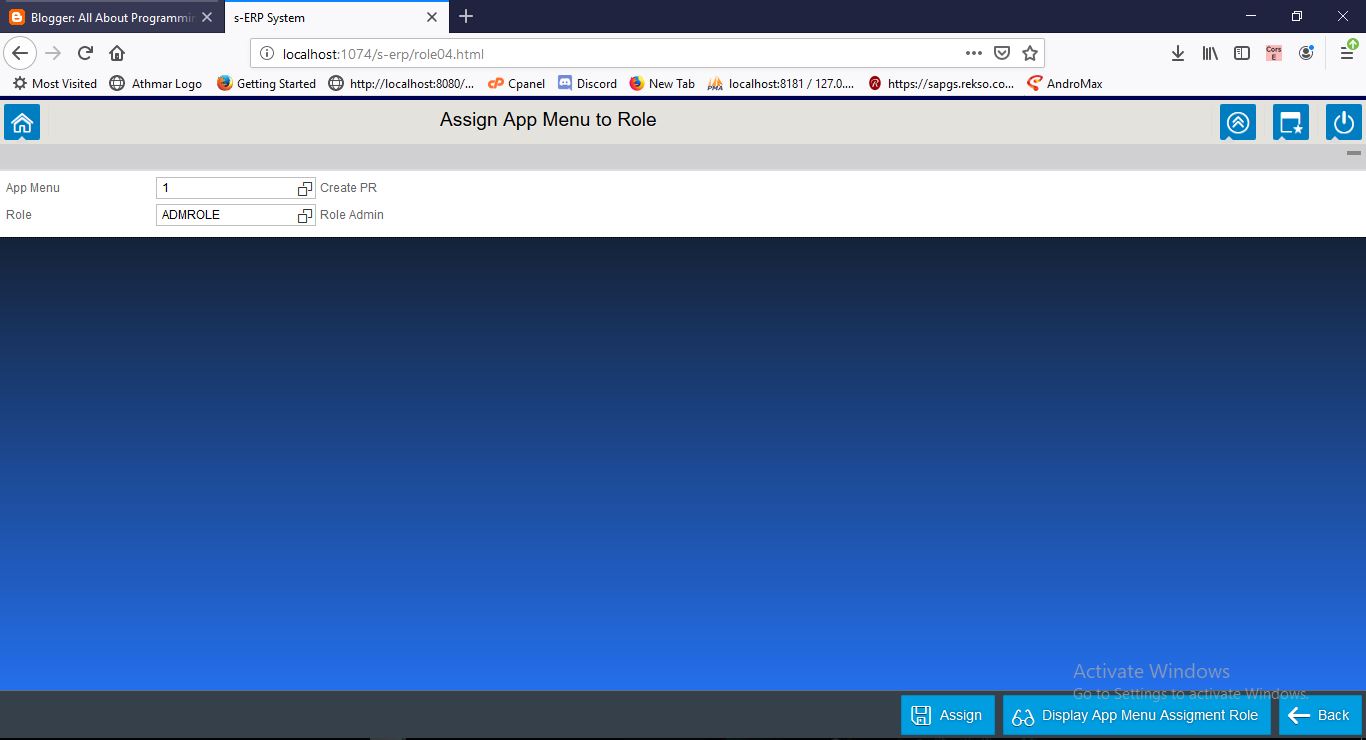Click the Assign App Menu to Role title
Screen dimensions: 1366x740
pos(548,120)
